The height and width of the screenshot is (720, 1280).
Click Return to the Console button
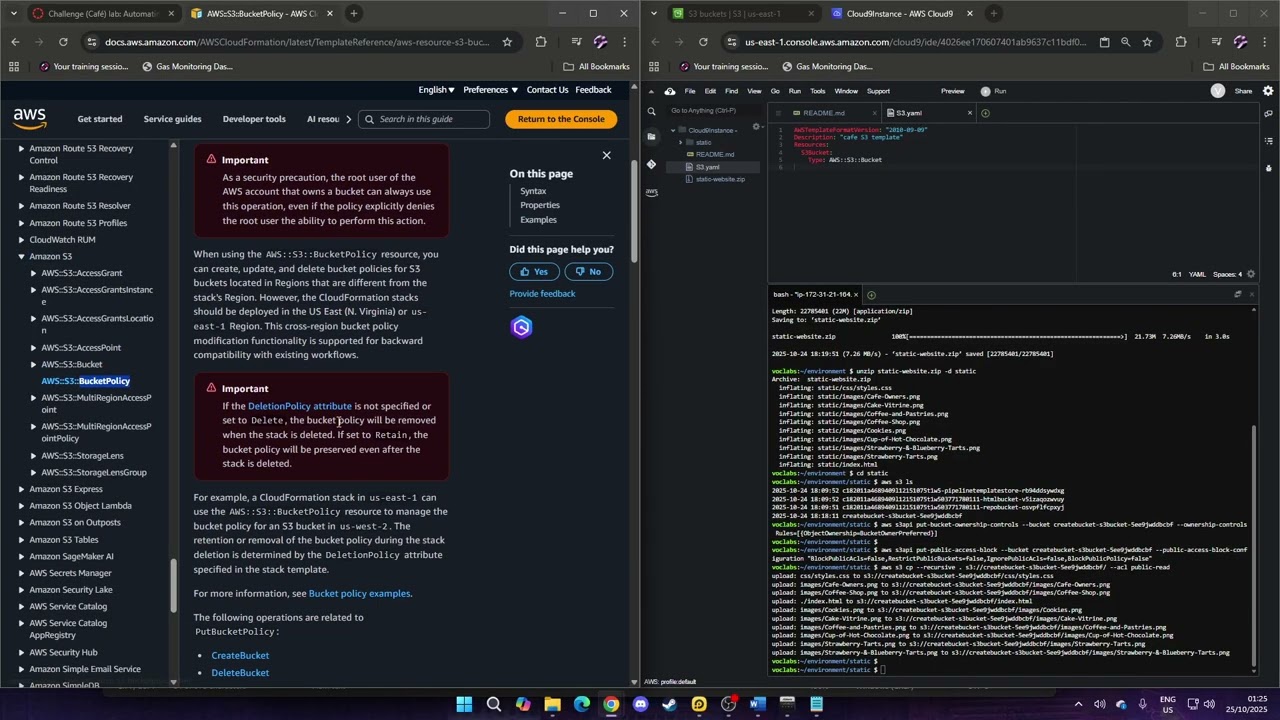[x=561, y=119]
